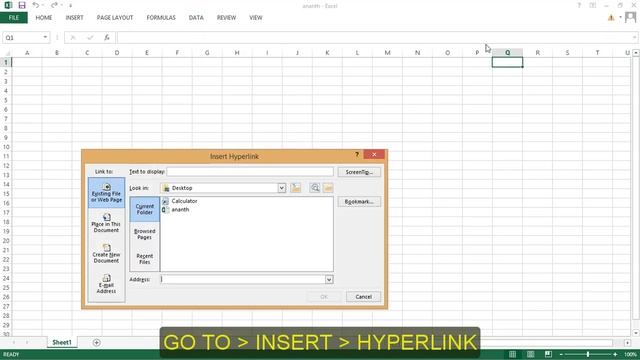Click the zoom out minus button
This screenshot has width=640, height=360.
point(561,354)
